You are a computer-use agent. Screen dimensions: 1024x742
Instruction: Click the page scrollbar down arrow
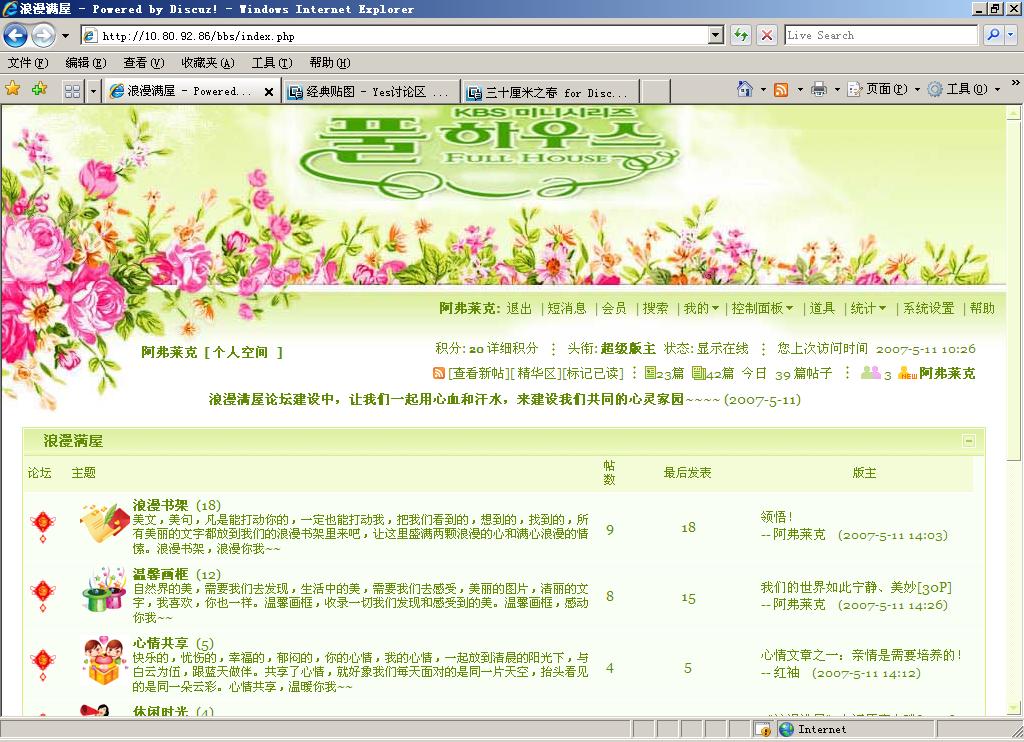coord(1014,708)
